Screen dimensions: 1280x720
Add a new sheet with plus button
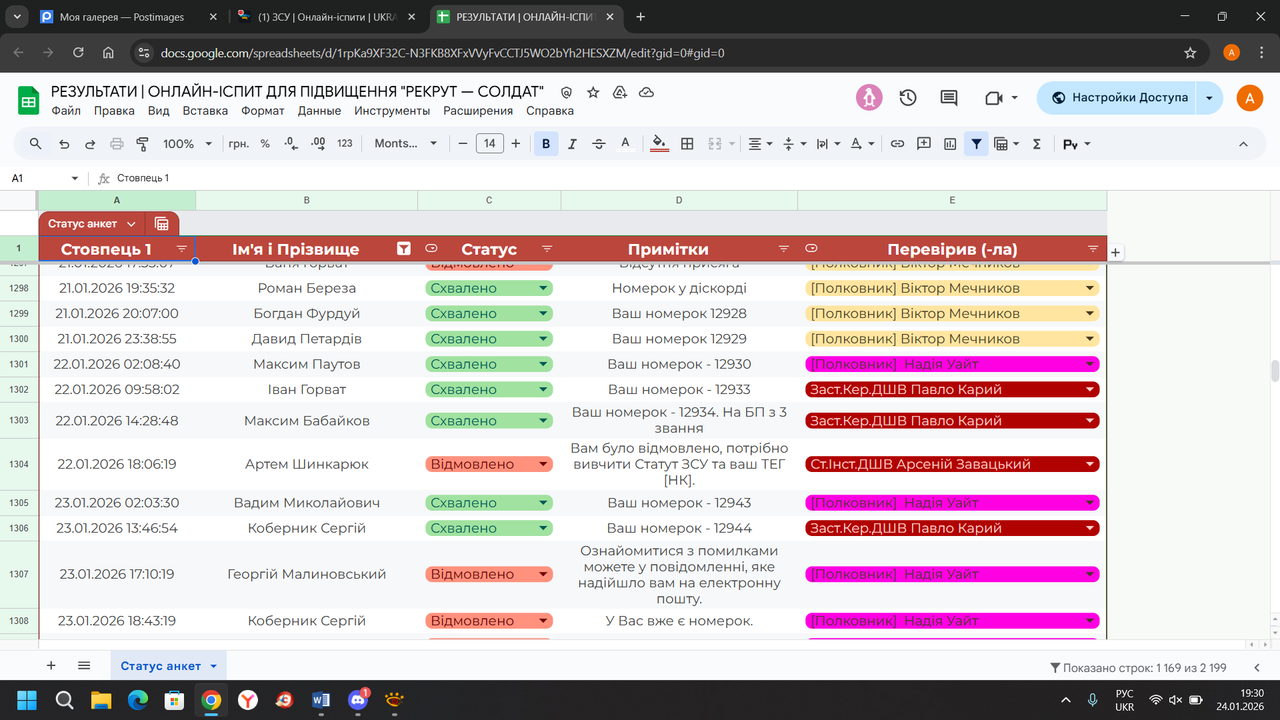click(51, 665)
